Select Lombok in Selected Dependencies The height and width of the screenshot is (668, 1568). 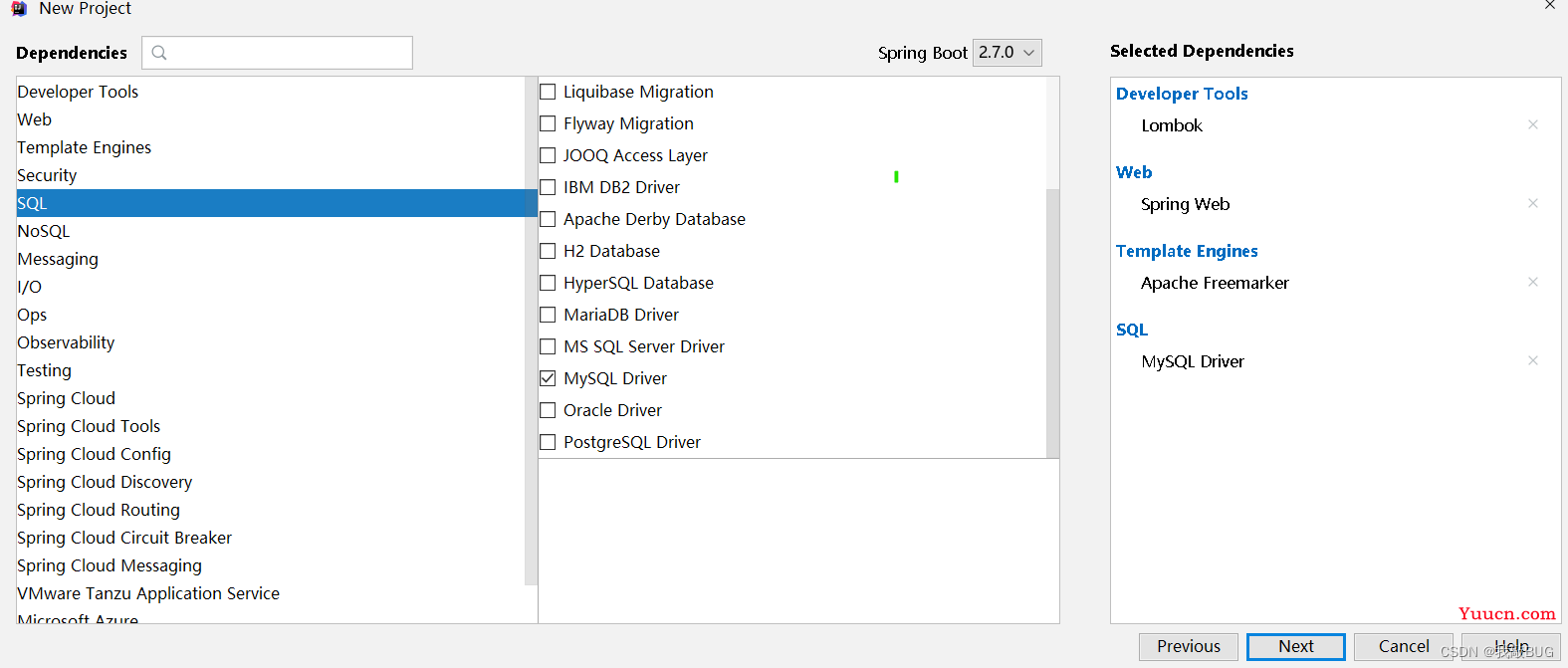click(1172, 125)
